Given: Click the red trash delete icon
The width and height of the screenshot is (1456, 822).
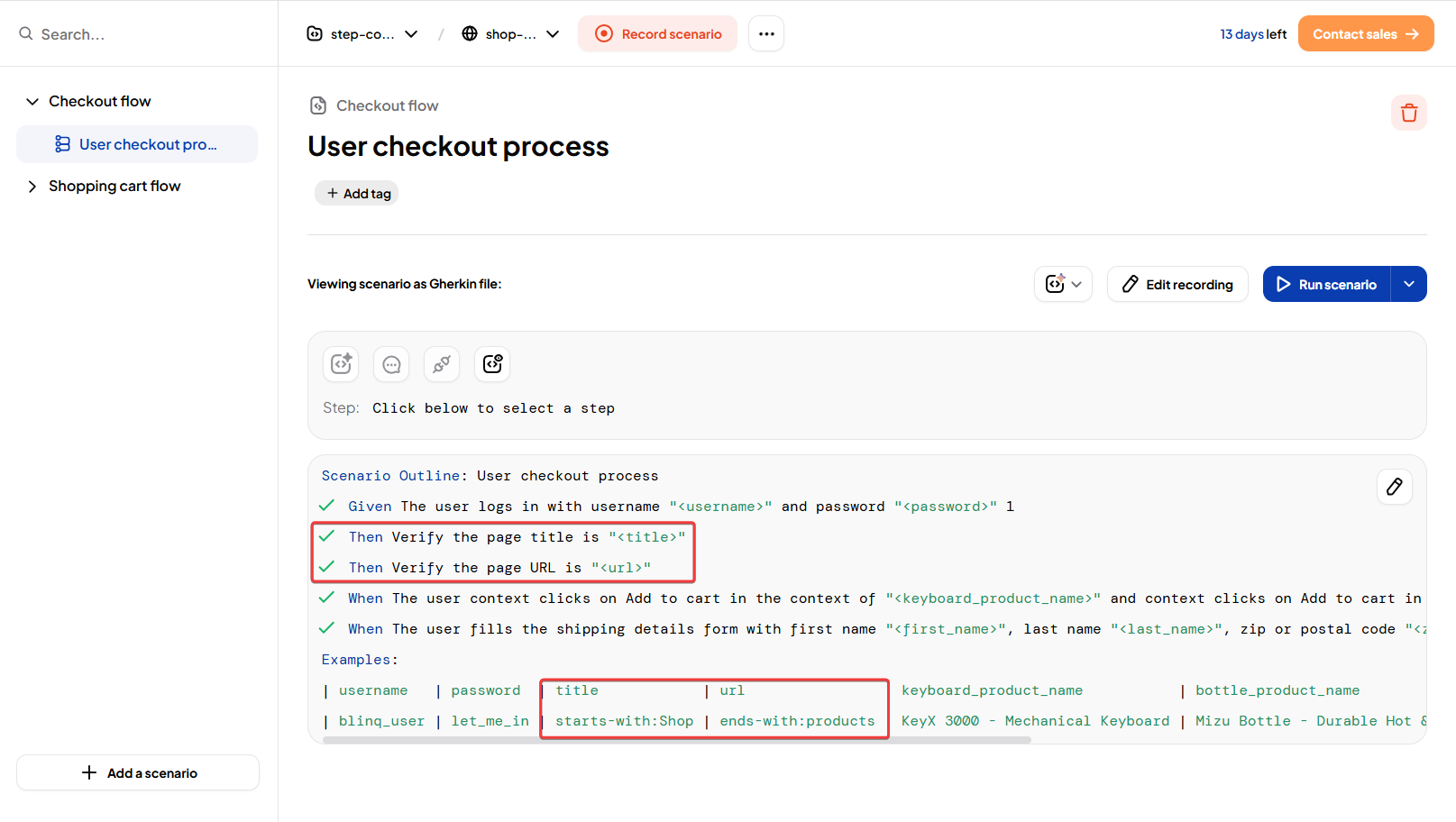Looking at the screenshot, I should click(1408, 113).
